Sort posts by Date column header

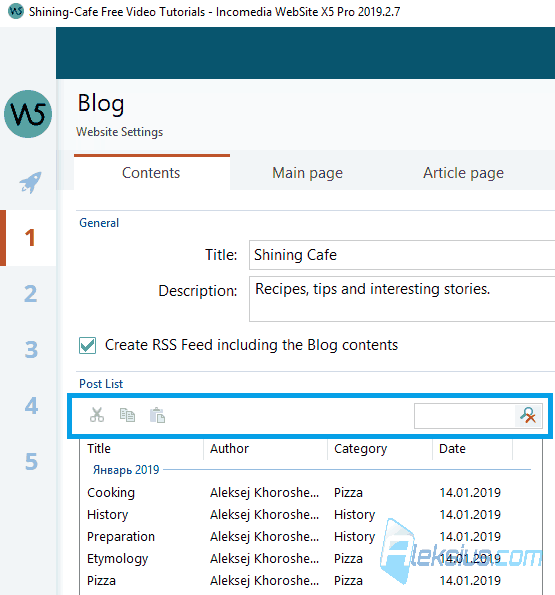coord(472,449)
